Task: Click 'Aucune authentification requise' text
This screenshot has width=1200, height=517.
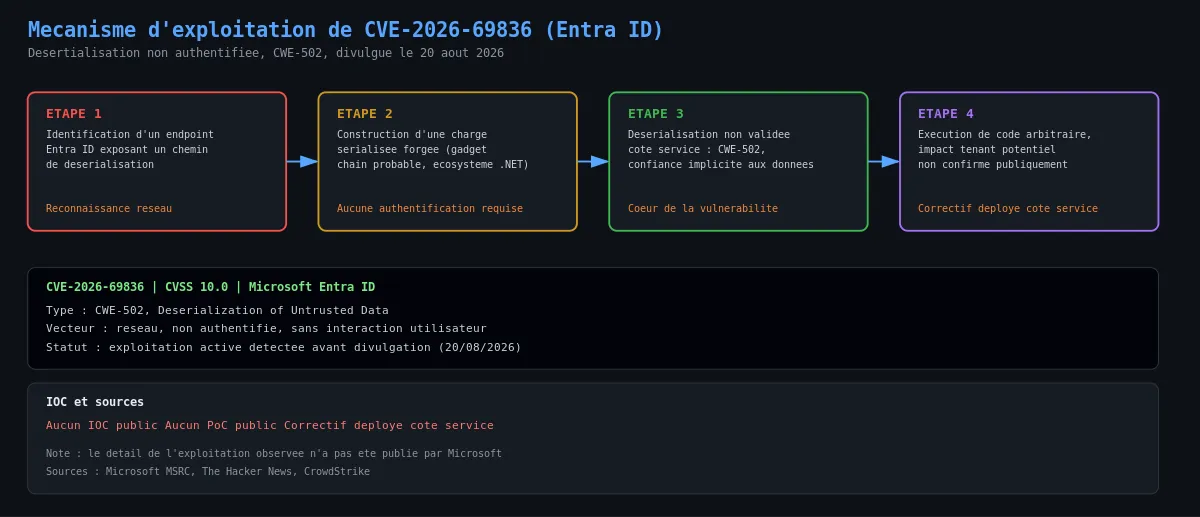Action: point(430,209)
